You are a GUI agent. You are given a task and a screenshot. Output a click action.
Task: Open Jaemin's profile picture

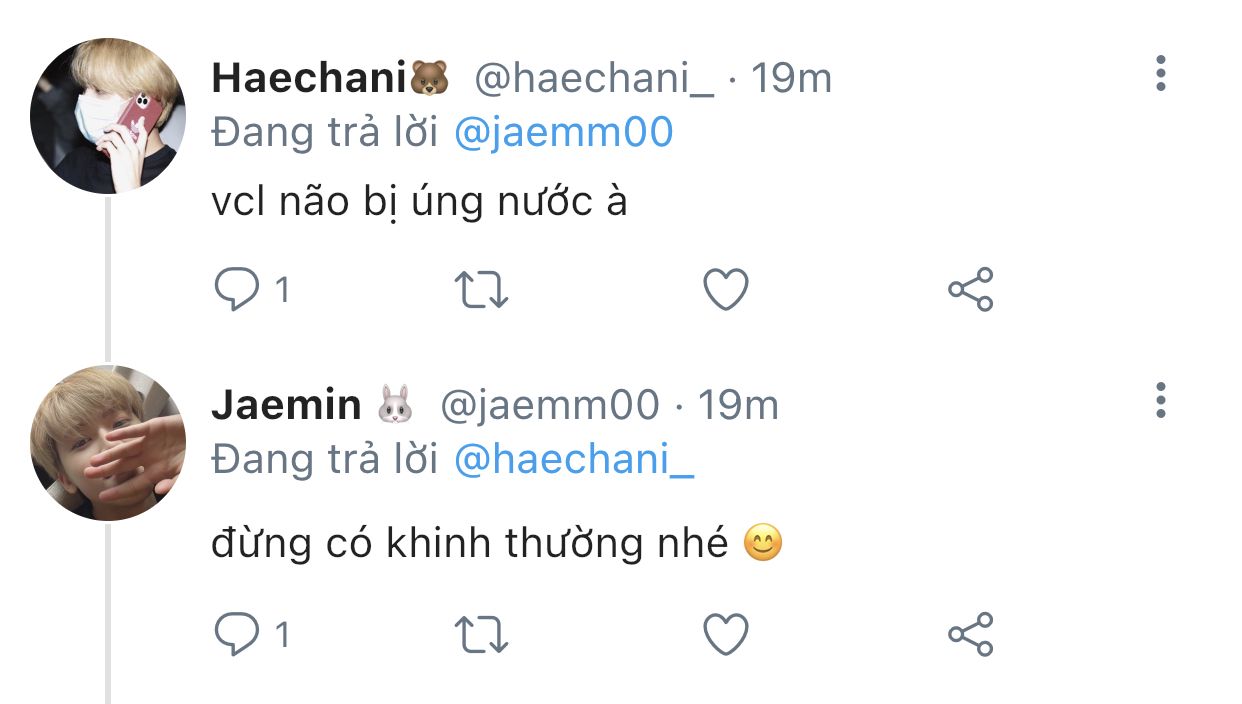click(108, 442)
